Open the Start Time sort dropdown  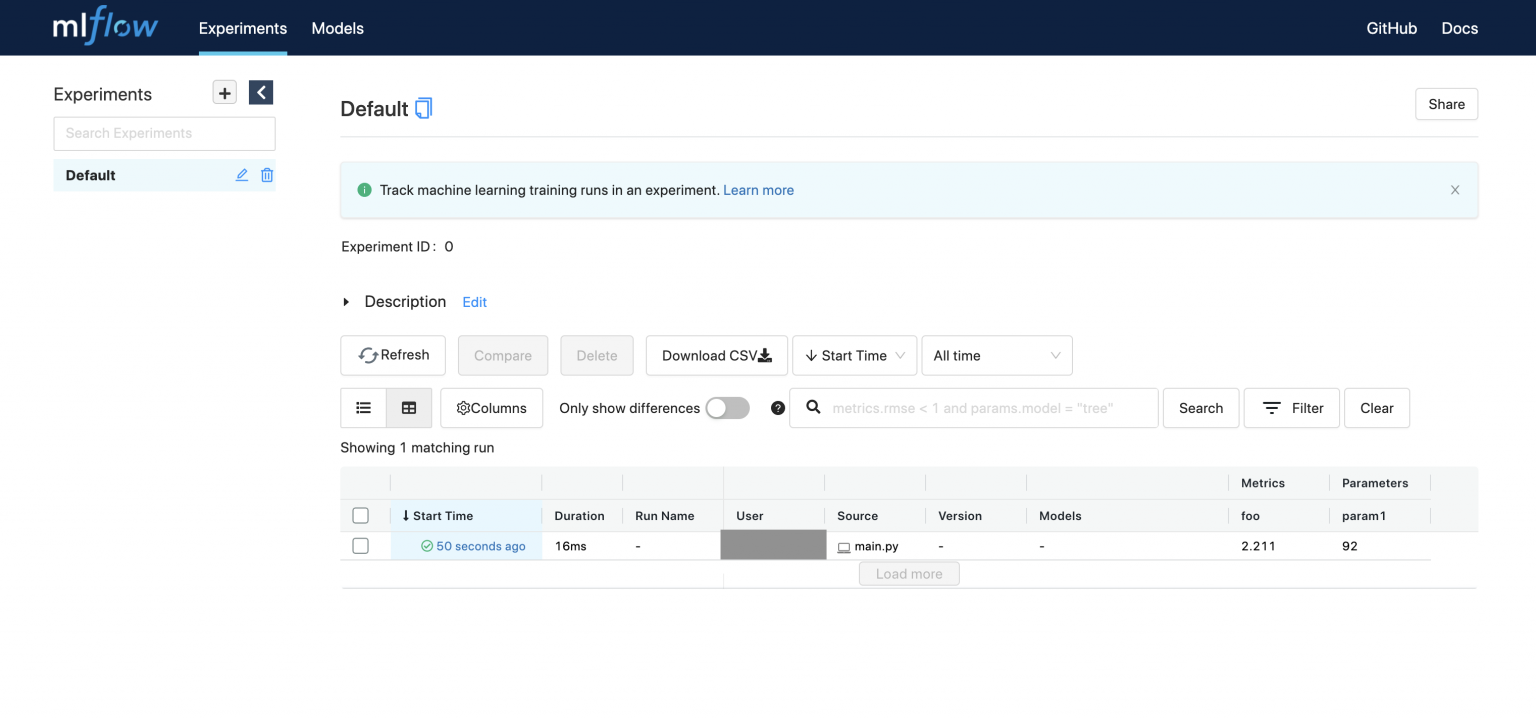(x=854, y=355)
